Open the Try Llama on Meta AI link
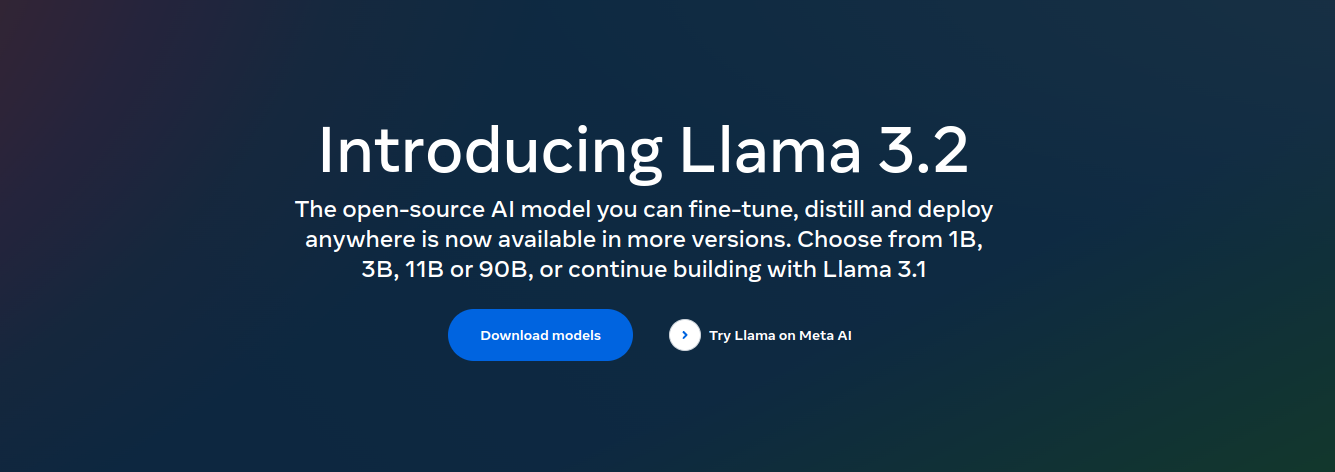1335x472 pixels. click(x=780, y=336)
